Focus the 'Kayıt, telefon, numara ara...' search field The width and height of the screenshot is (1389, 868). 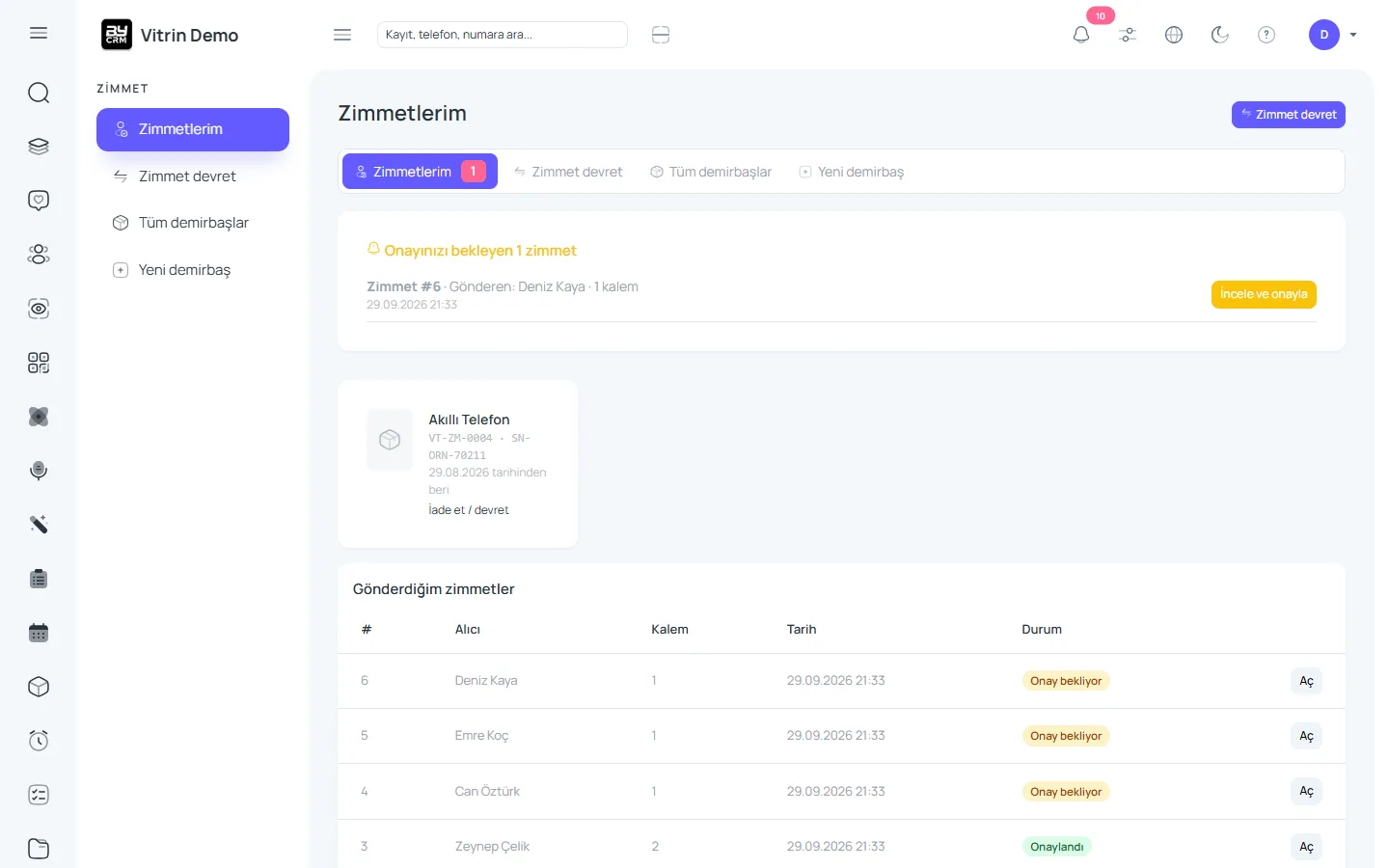pyautogui.click(x=503, y=35)
